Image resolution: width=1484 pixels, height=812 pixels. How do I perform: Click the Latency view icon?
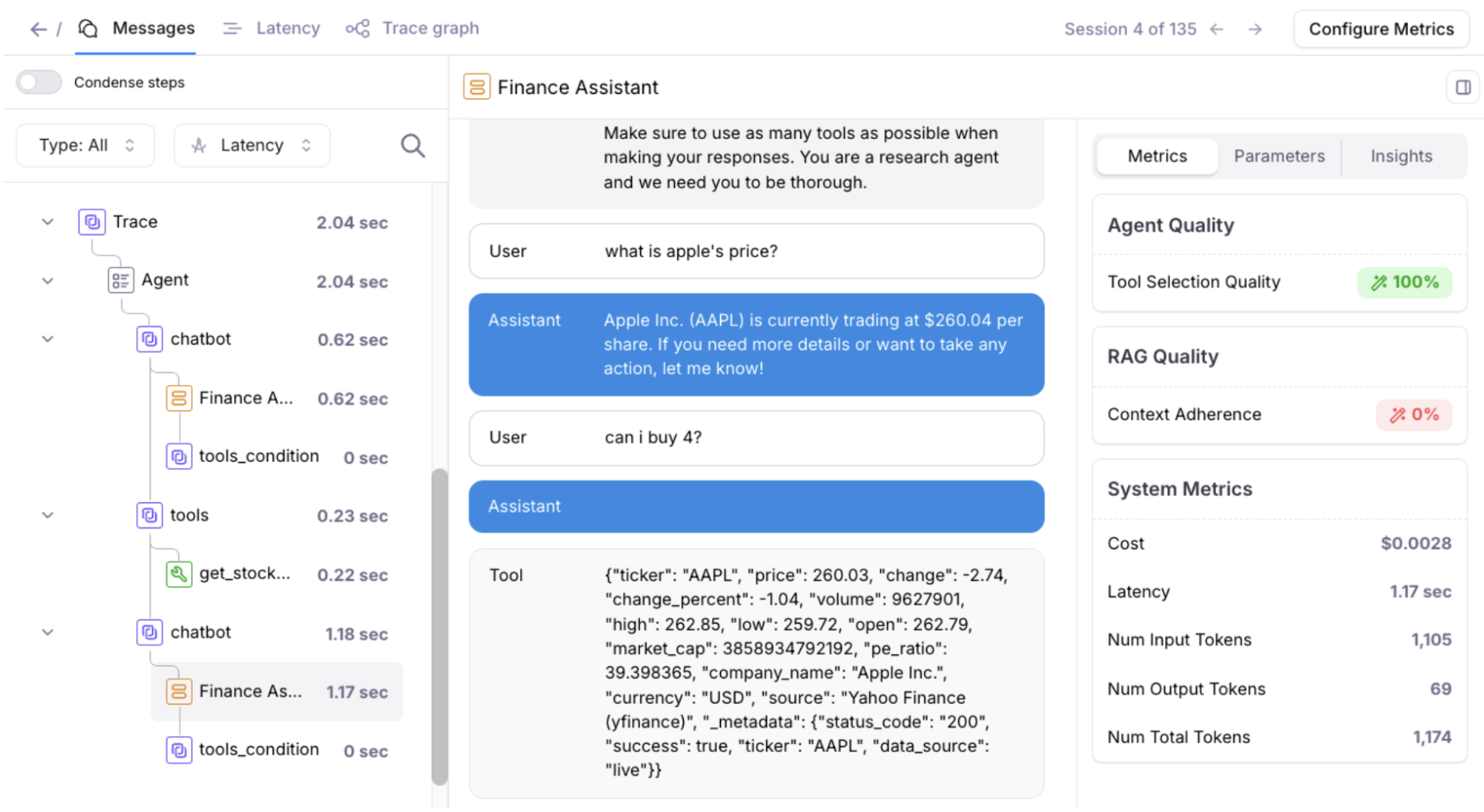pyautogui.click(x=231, y=27)
